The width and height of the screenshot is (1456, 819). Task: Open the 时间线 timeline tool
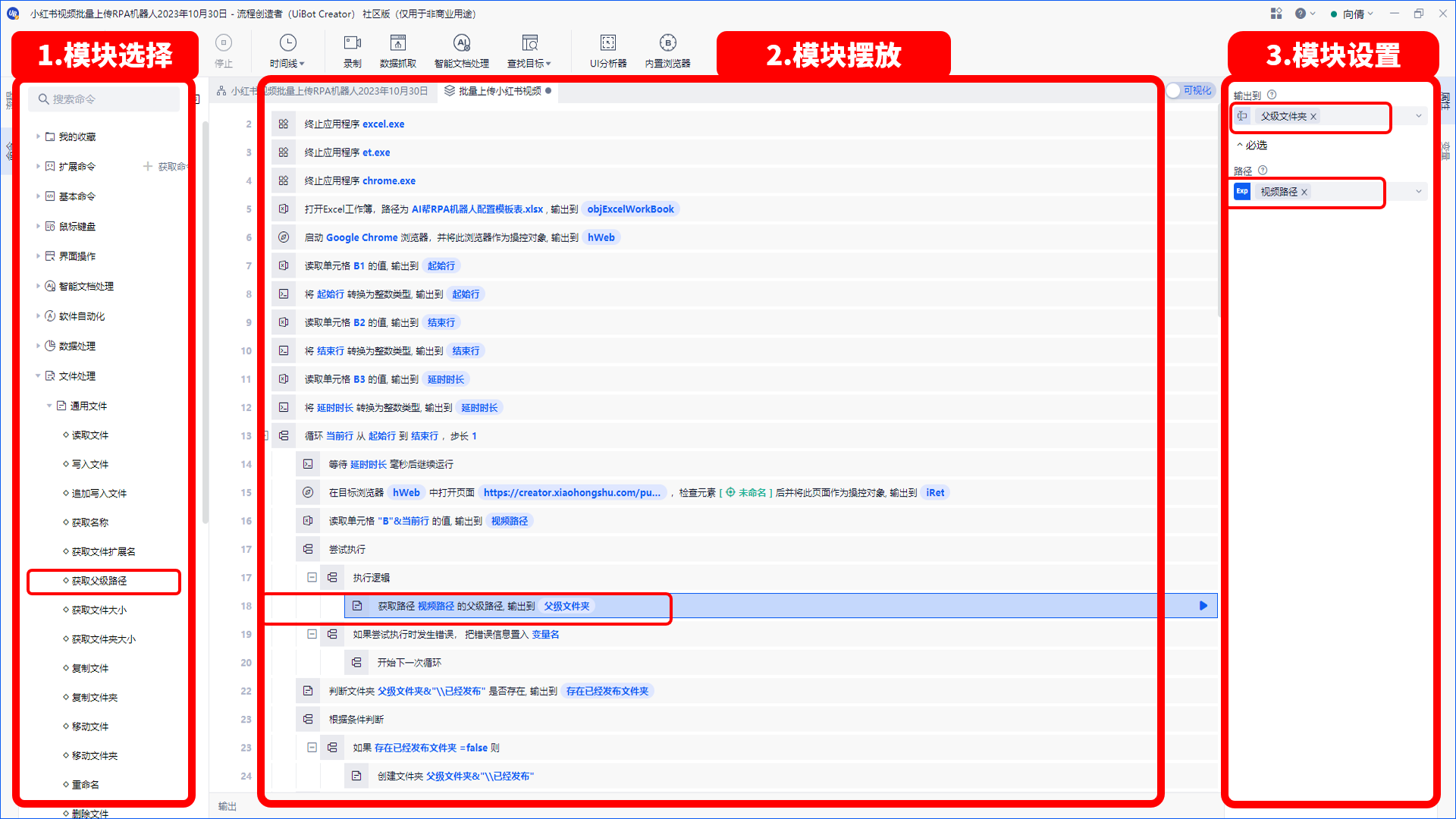click(287, 50)
